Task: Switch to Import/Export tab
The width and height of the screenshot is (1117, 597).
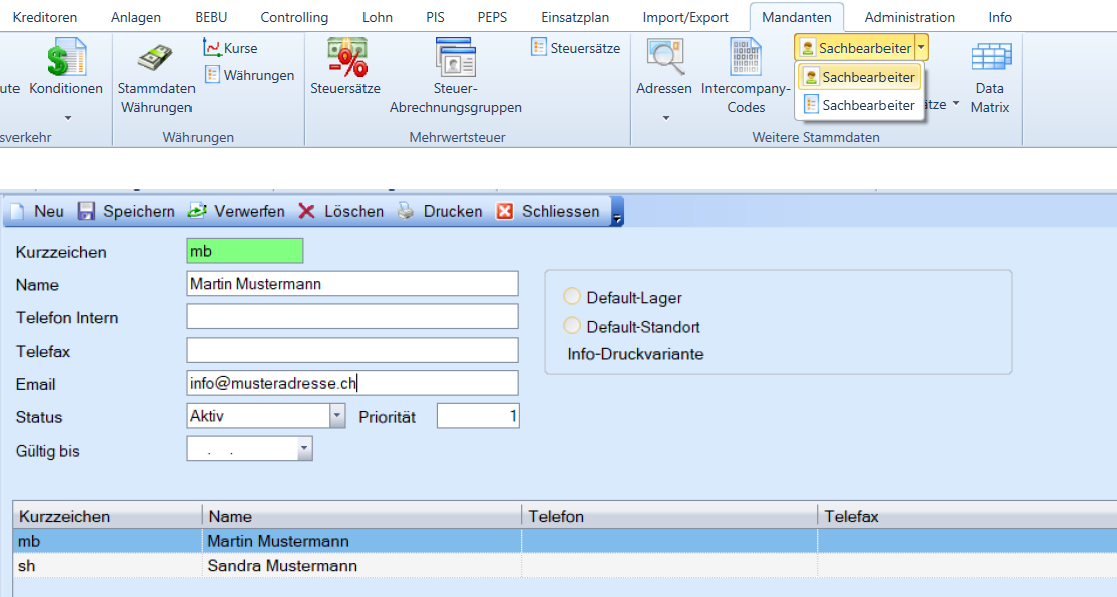Action: pos(685,17)
